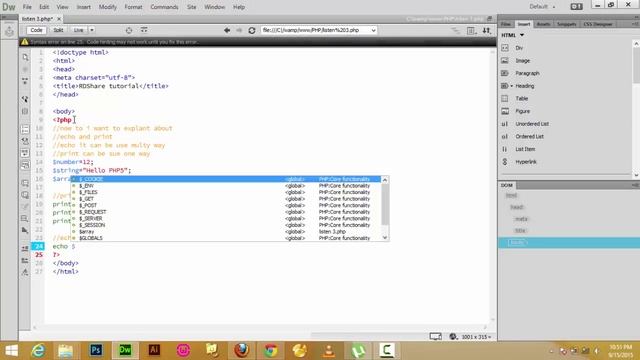640x360 pixels.
Task: Switch to Code view
Action: pyautogui.click(x=36, y=30)
